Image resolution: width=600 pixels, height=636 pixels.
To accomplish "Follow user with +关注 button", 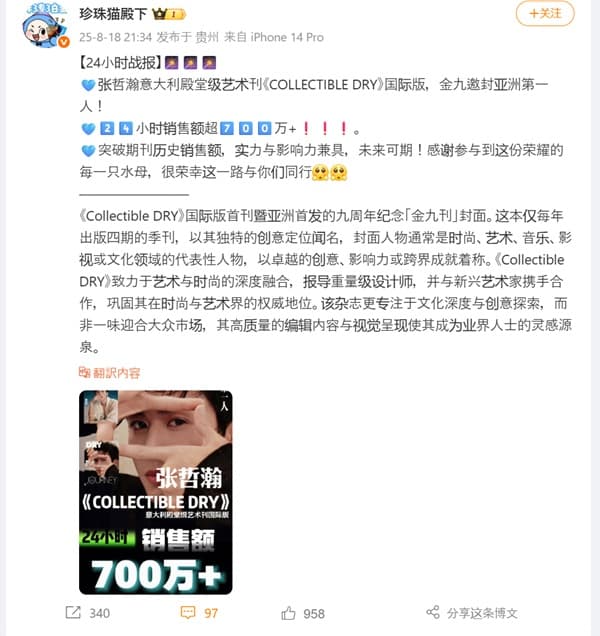I will [545, 14].
